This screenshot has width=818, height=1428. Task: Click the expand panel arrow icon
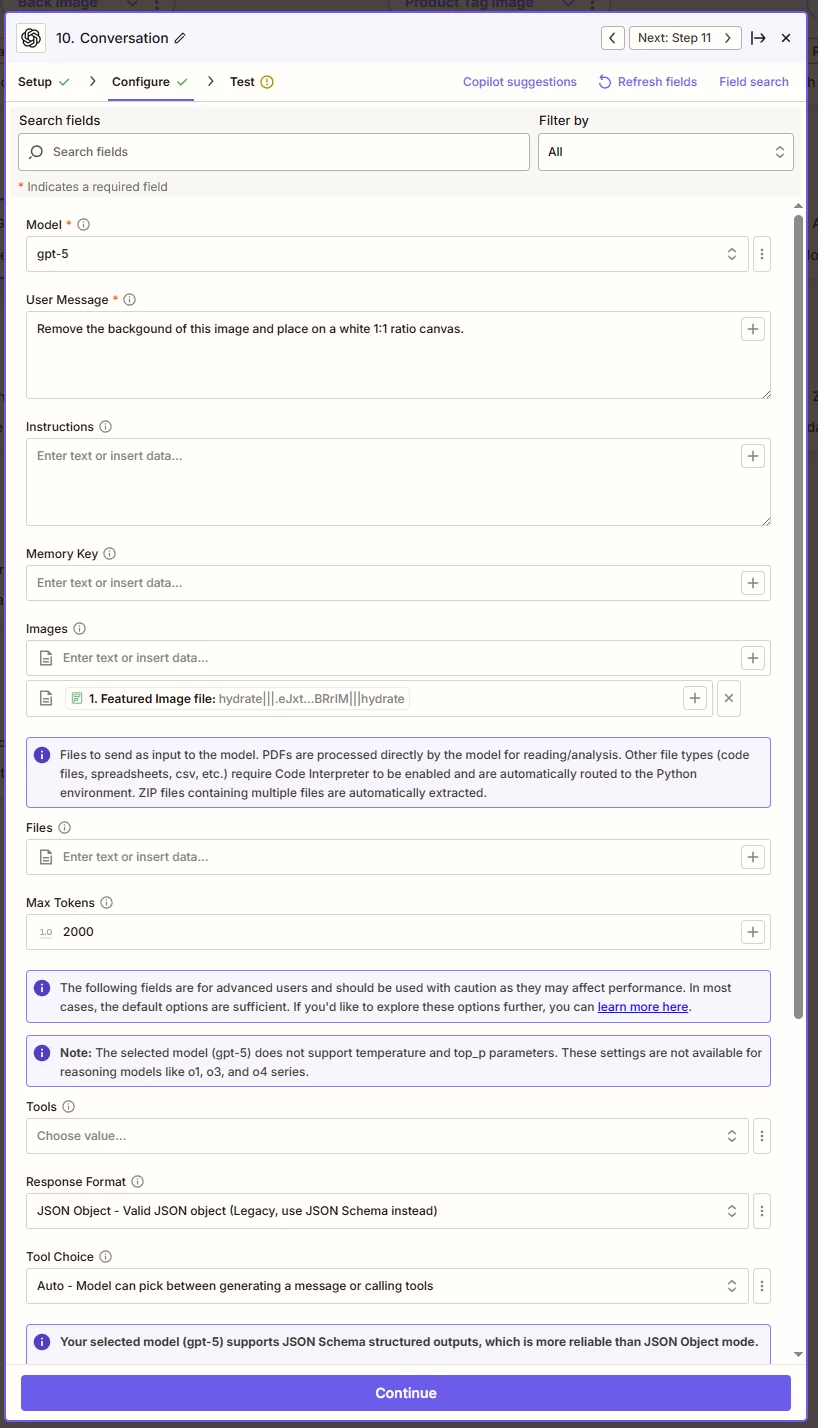(759, 38)
